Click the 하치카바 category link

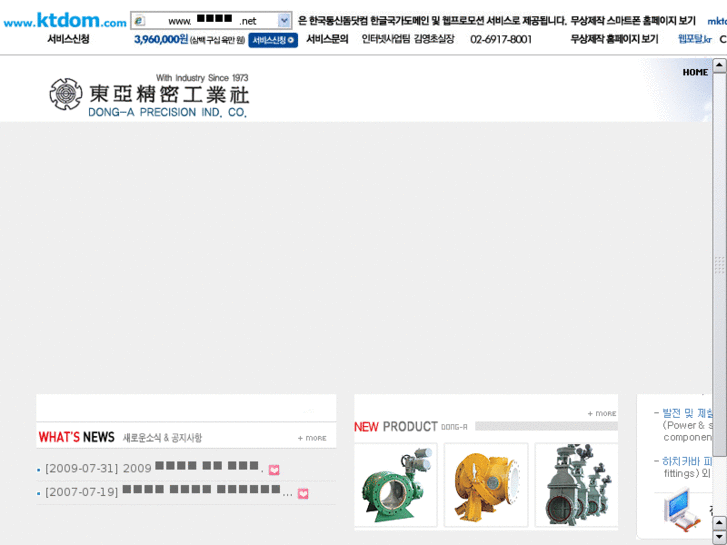coord(687,462)
